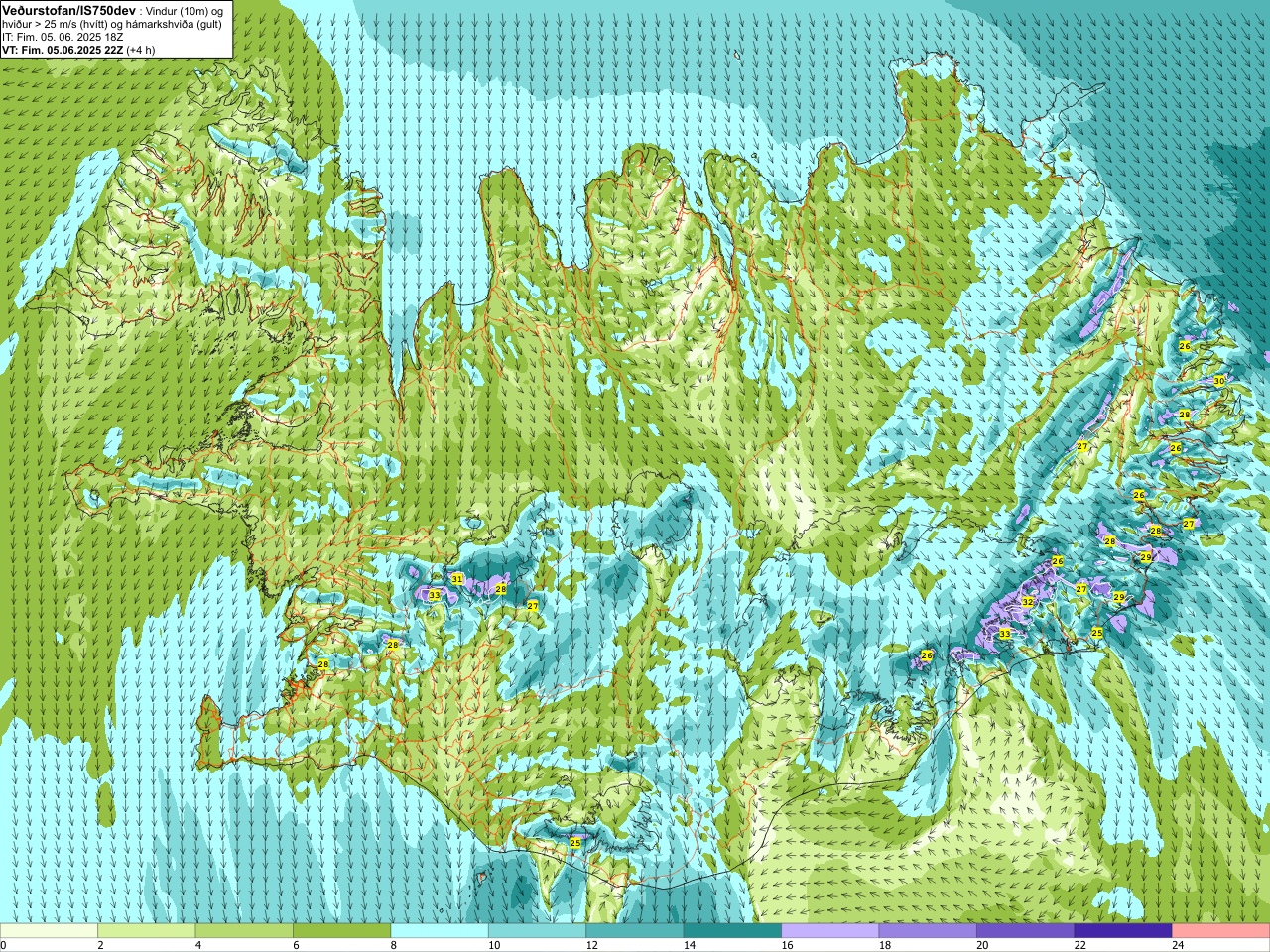Image resolution: width=1270 pixels, height=952 pixels.
Task: Choose the 14–16 m/s dark teal legend band
Action: 733,931
